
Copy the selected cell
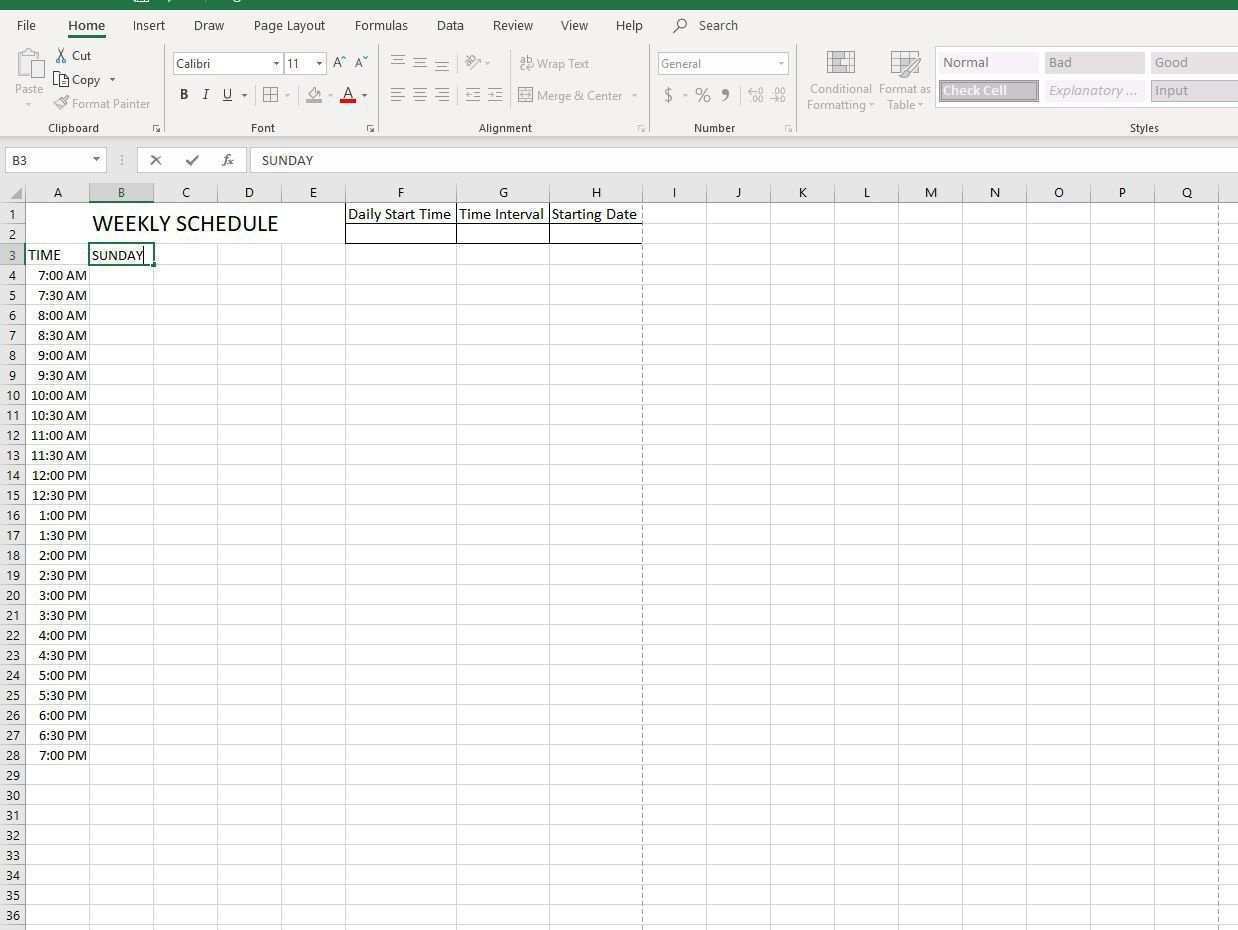point(77,80)
